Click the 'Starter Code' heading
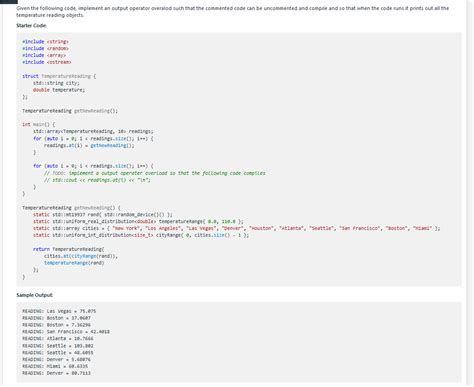This screenshot has width=474, height=387. [x=31, y=25]
